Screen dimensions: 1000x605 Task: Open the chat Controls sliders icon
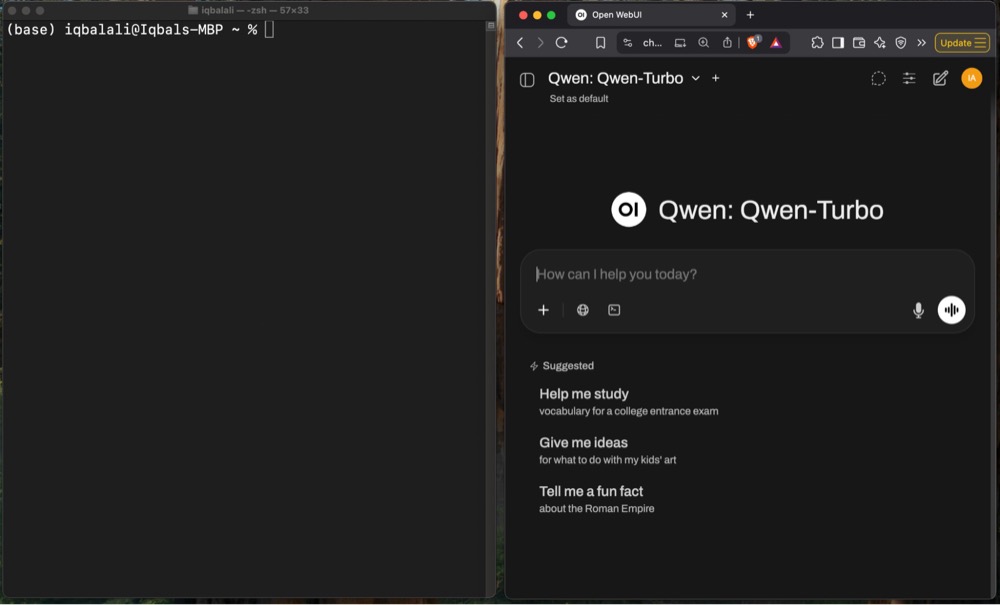pos(909,78)
